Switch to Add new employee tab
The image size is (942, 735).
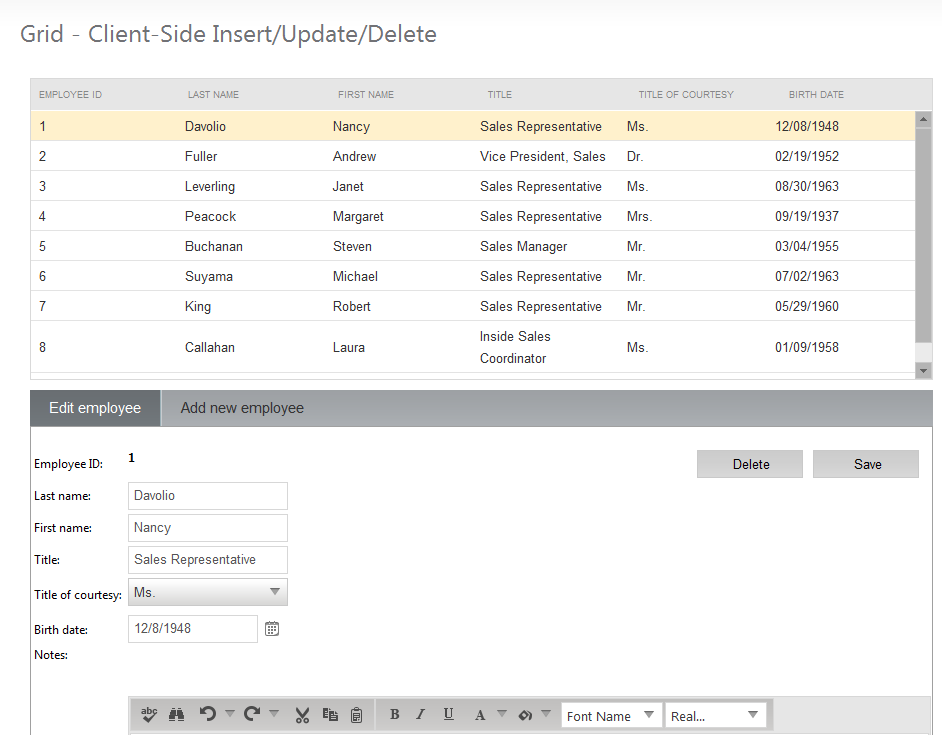(x=242, y=408)
